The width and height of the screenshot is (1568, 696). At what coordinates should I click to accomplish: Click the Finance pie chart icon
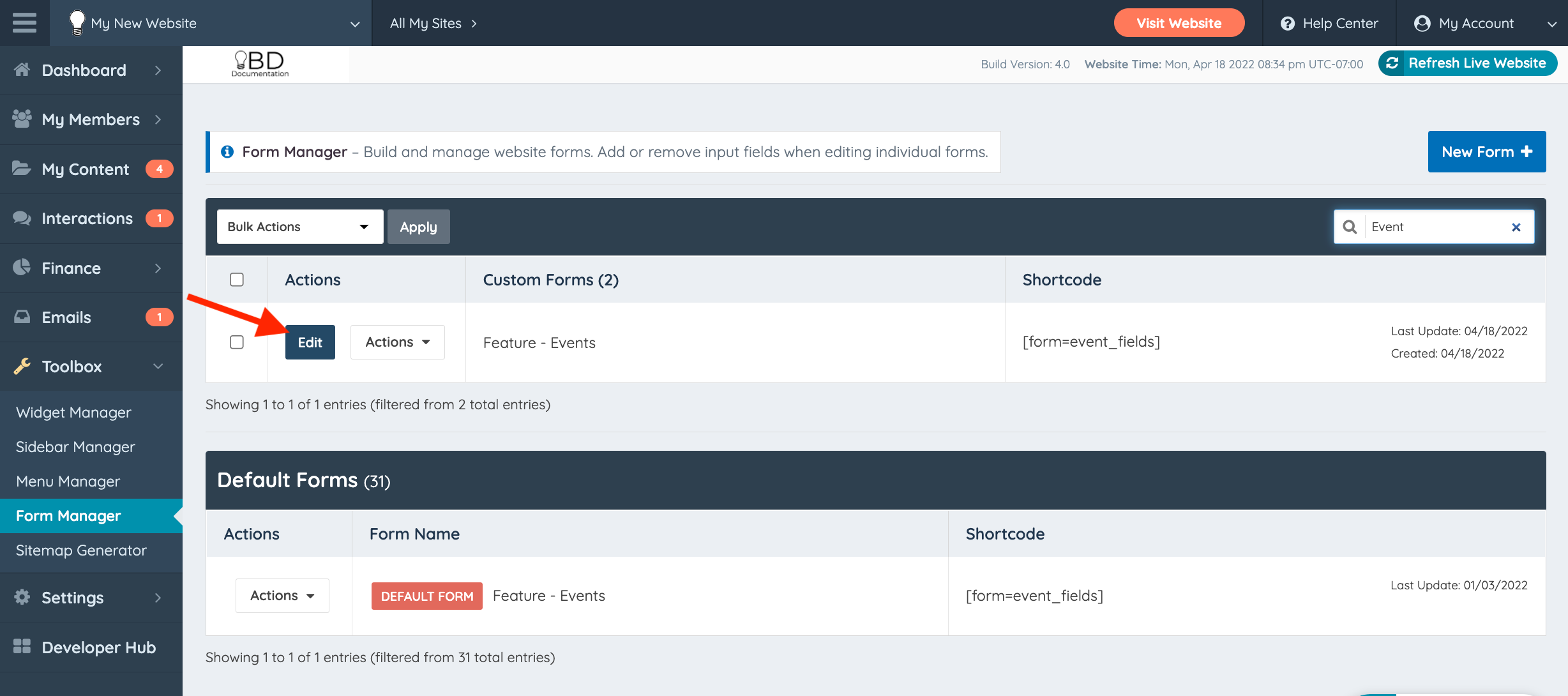click(x=22, y=268)
